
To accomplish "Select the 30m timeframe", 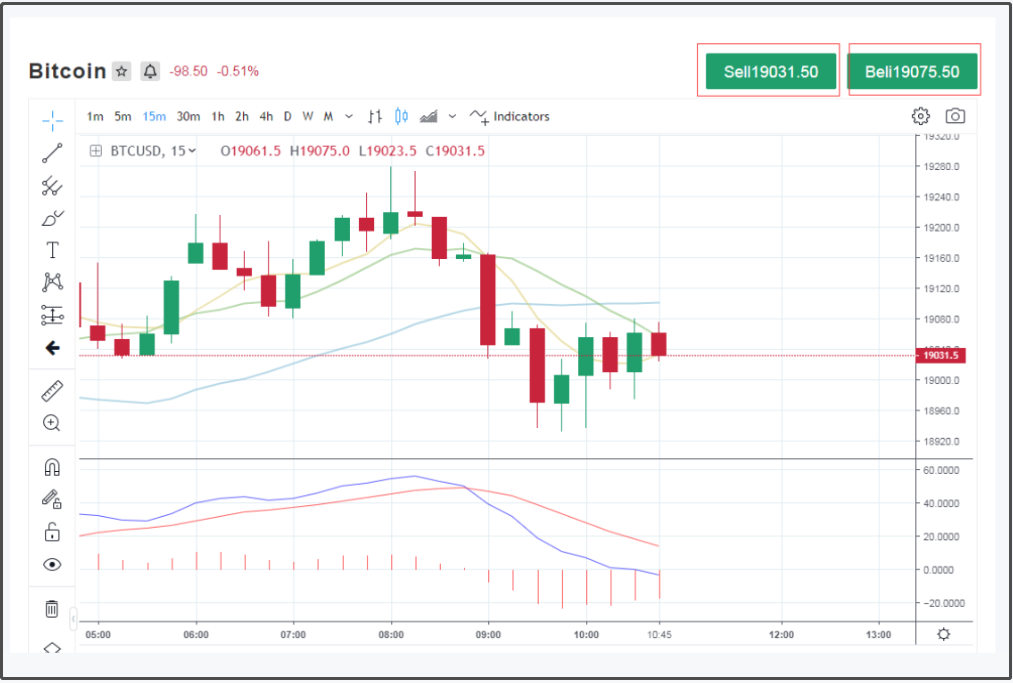I will (x=188, y=116).
